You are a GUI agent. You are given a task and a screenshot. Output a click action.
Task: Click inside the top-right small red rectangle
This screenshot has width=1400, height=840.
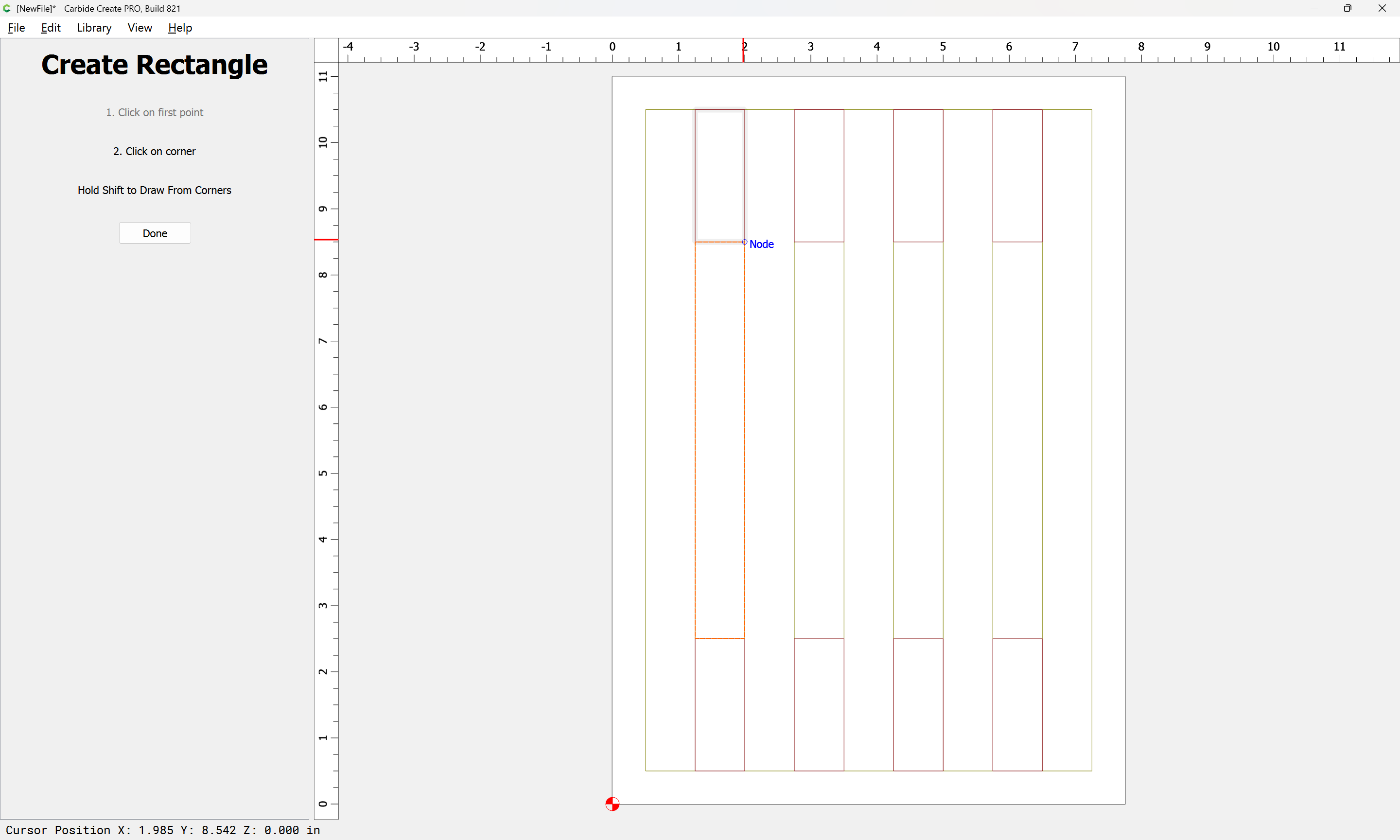coord(1017,175)
